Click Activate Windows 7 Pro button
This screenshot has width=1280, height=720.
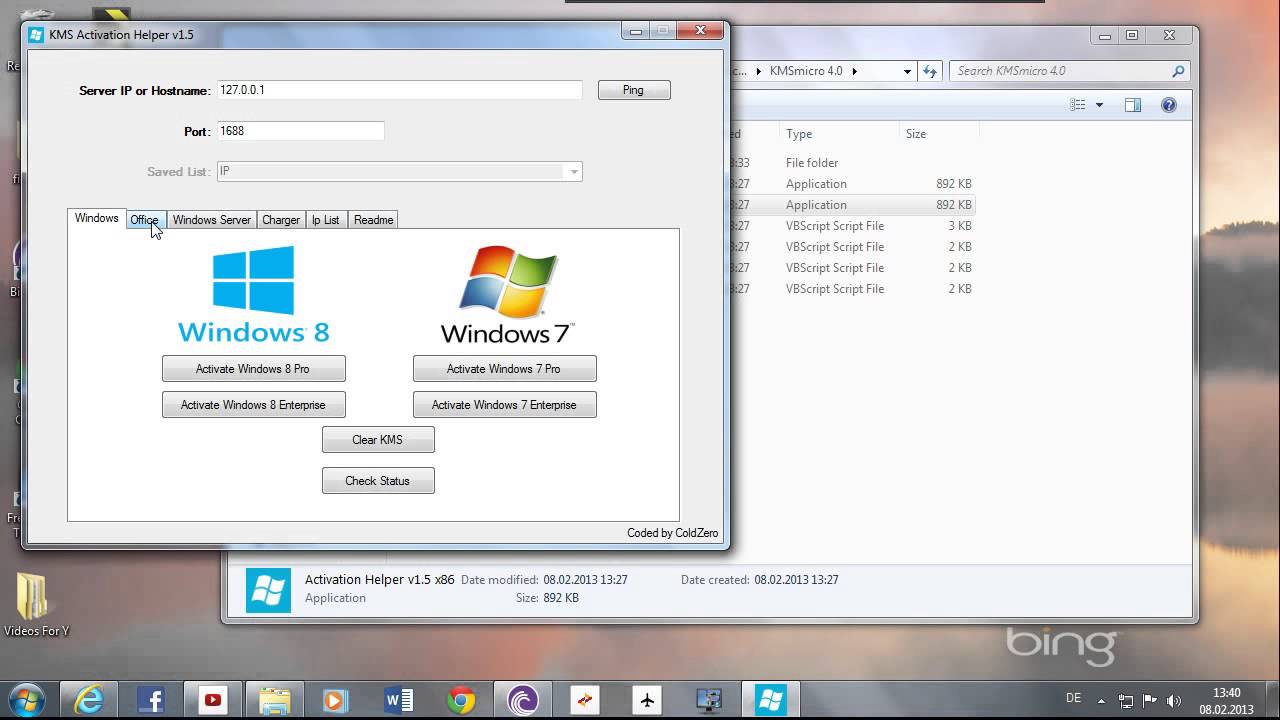[x=504, y=369]
